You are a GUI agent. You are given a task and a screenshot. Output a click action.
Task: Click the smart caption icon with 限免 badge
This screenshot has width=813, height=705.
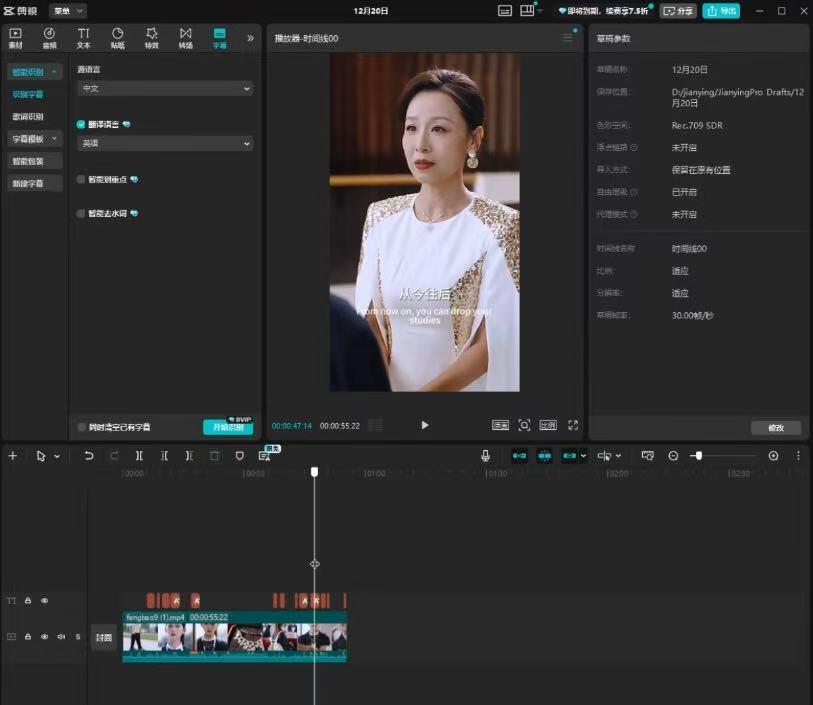pyautogui.click(x=265, y=456)
